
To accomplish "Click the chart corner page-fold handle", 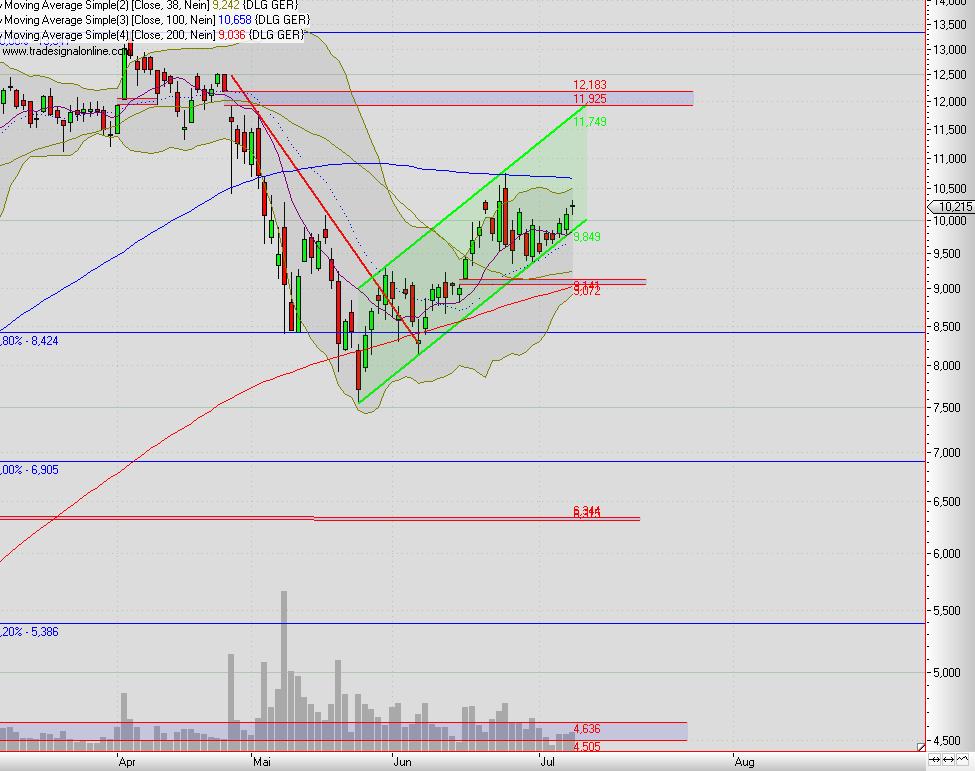I will (x=921, y=747).
